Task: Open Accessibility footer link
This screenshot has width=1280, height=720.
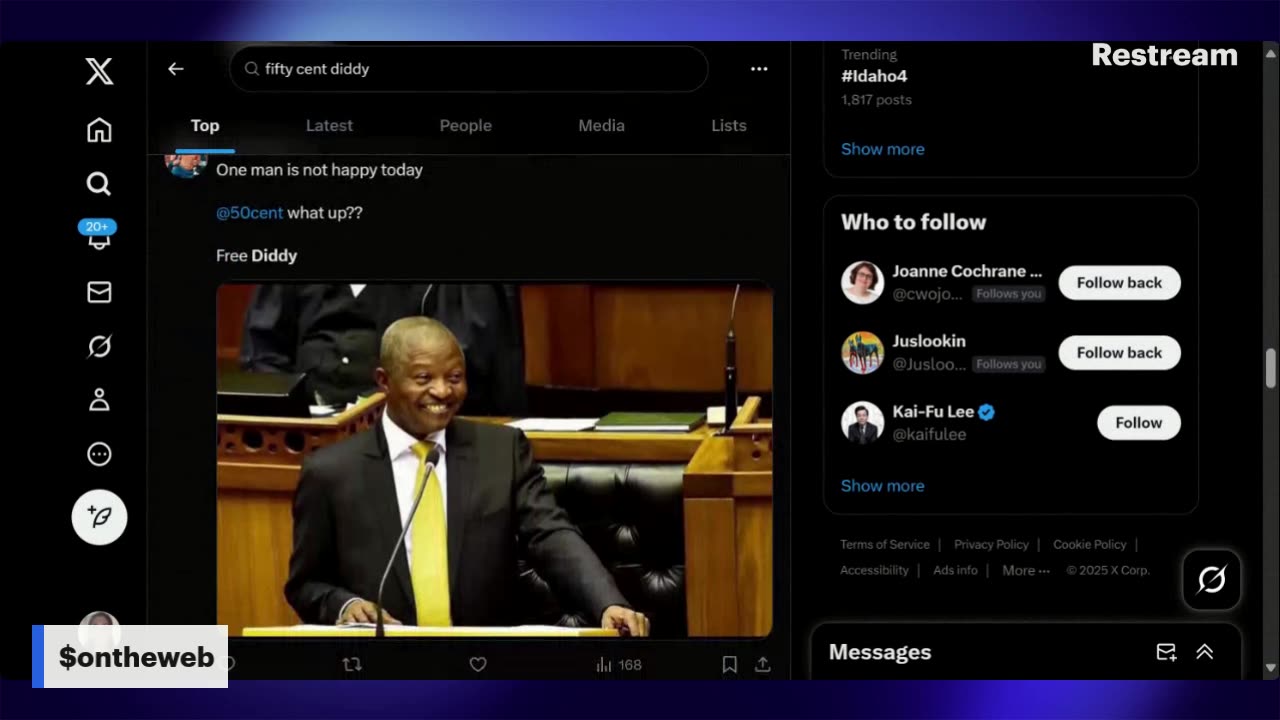Action: tap(874, 571)
